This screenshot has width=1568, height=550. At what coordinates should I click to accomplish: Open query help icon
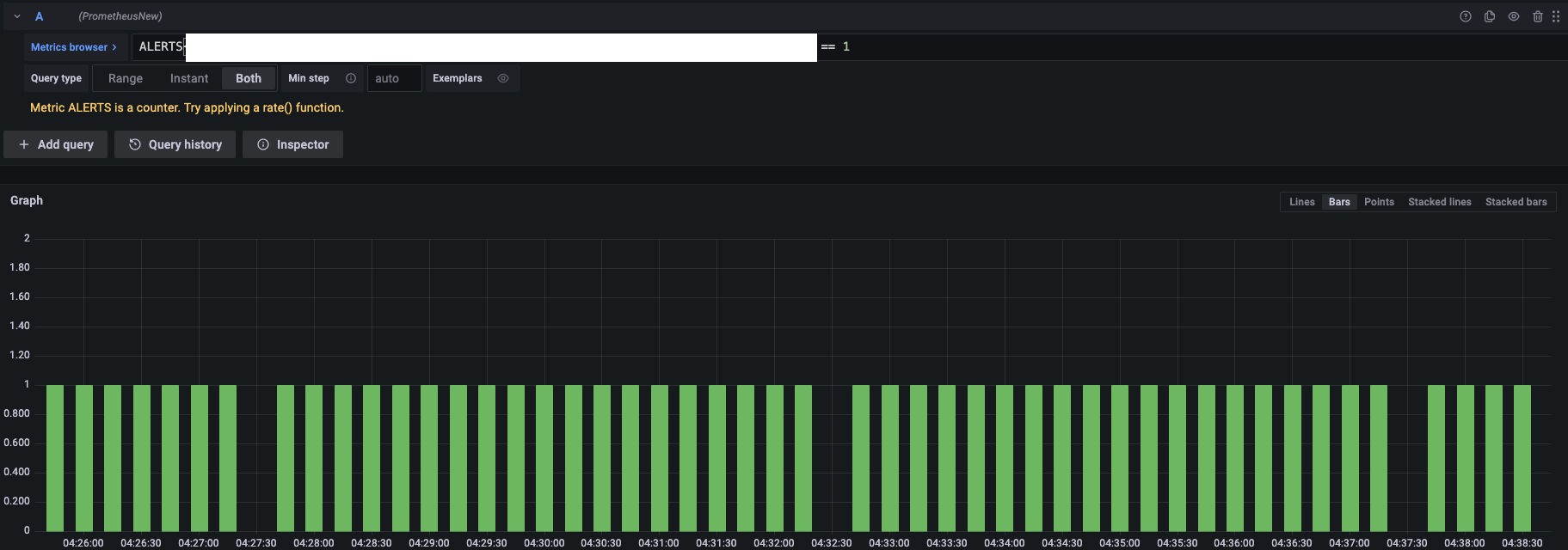(1466, 16)
